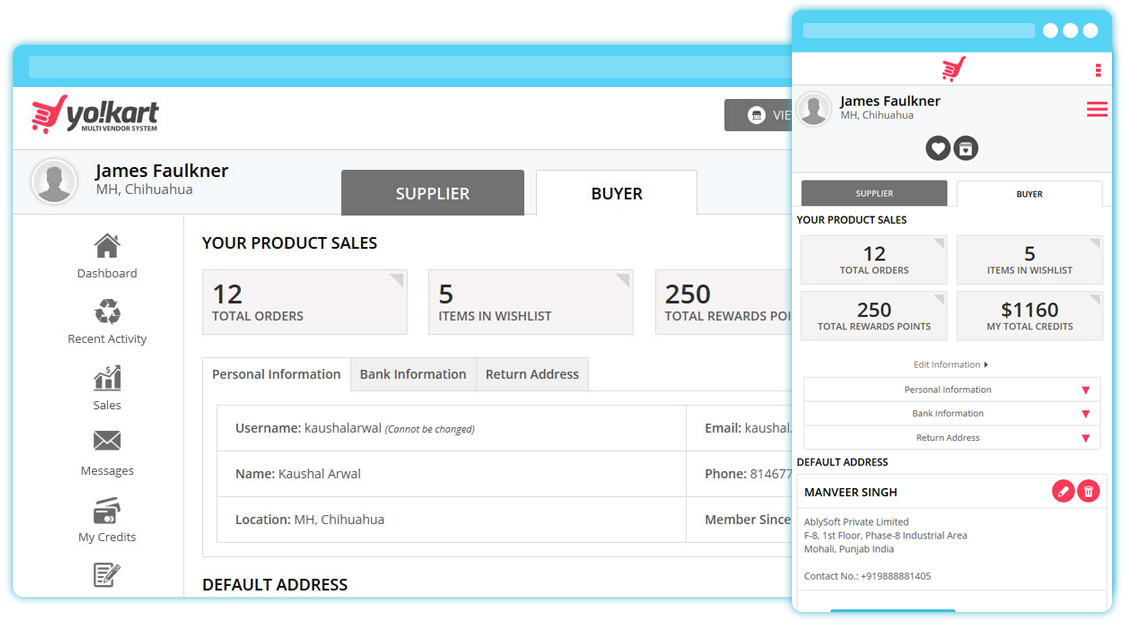
Task: Open wishlist using the heart icon
Action: 937,148
